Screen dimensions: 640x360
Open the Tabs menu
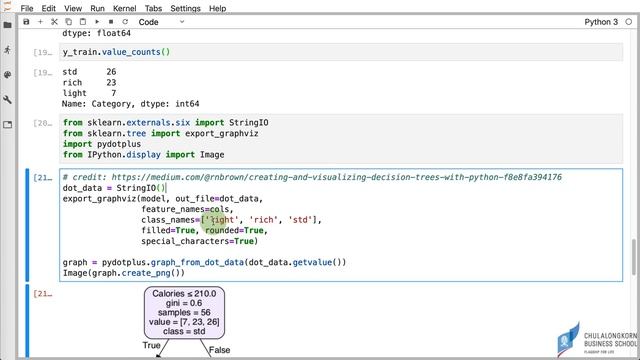153,8
